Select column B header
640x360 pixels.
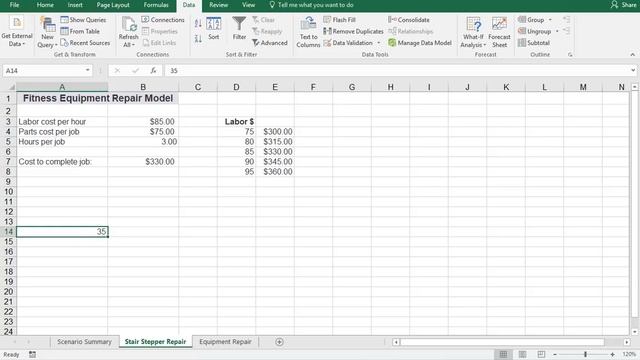[x=143, y=87]
